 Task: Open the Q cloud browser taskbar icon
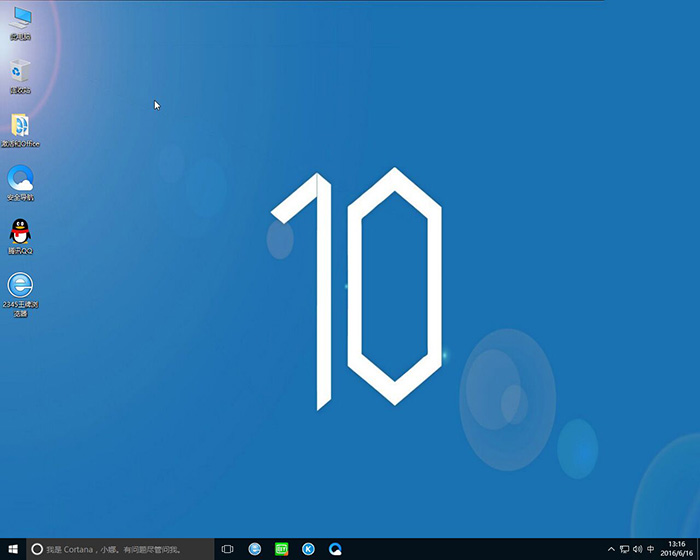click(336, 549)
